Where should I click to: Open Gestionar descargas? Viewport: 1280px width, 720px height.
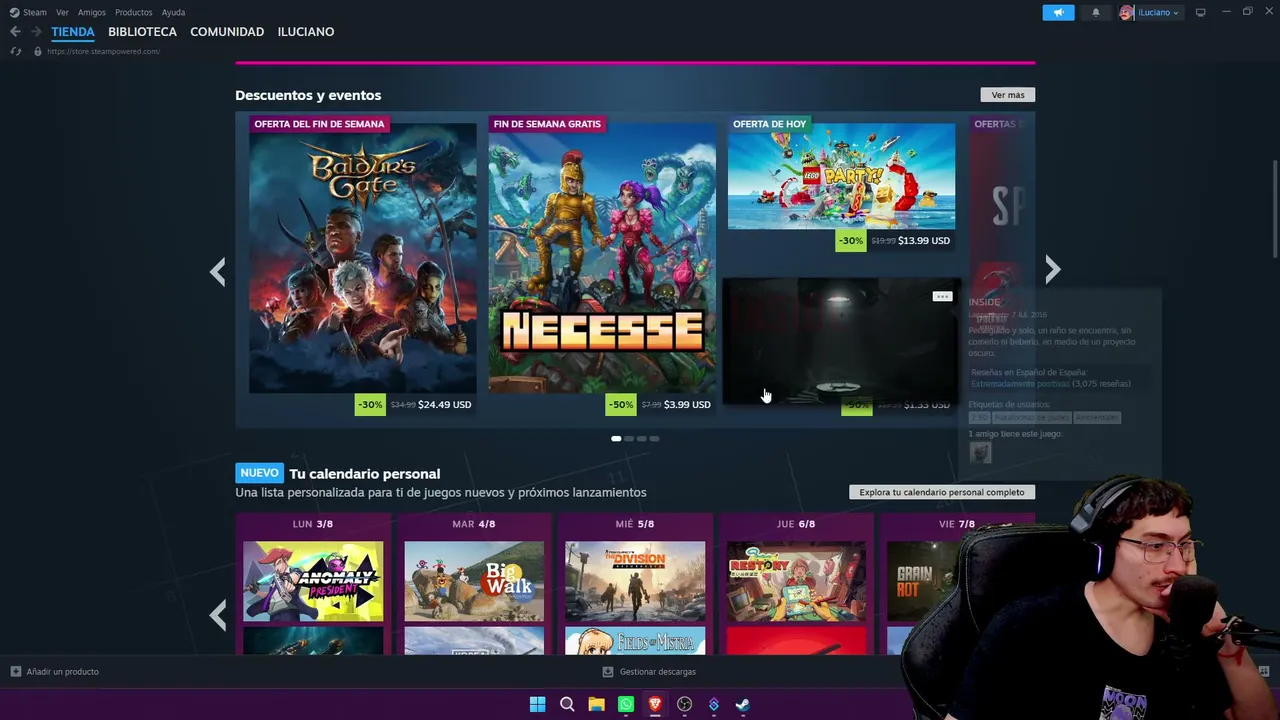click(x=658, y=671)
